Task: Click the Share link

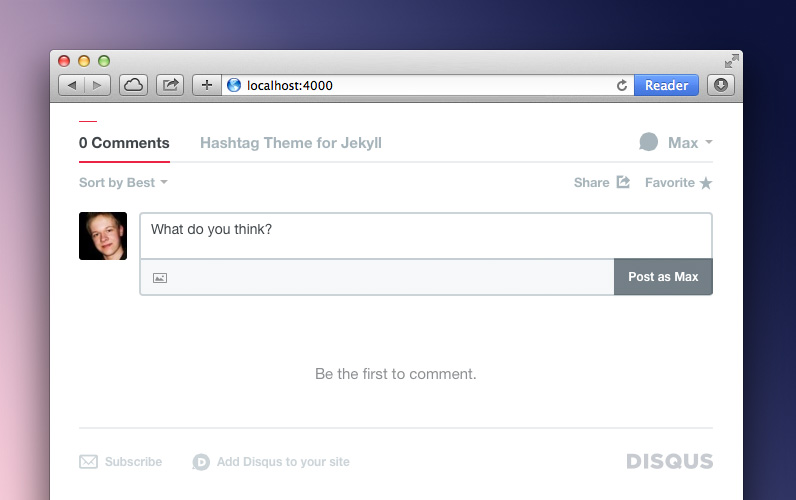Action: tap(591, 183)
